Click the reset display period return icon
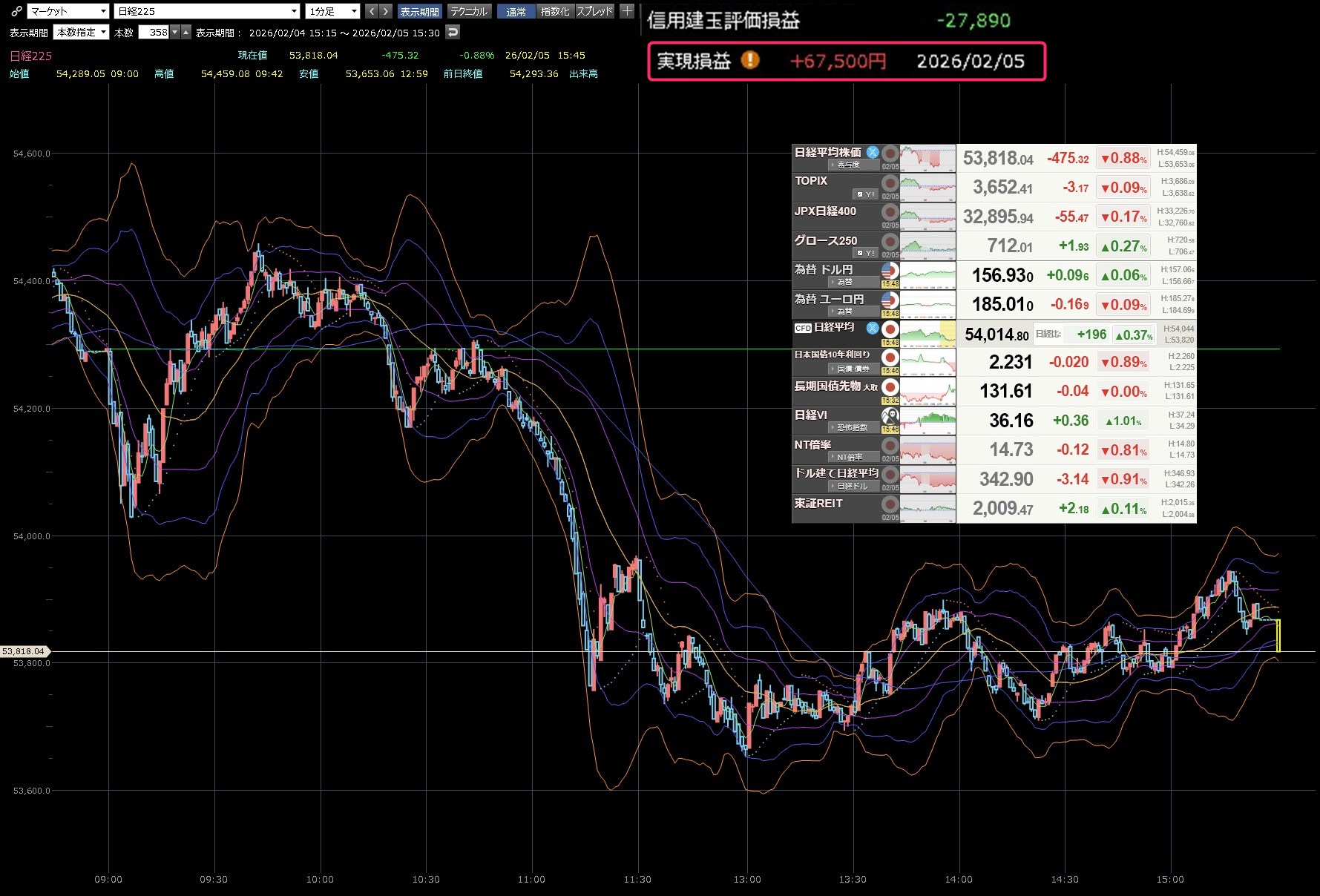Image resolution: width=1320 pixels, height=896 pixels. point(453,32)
